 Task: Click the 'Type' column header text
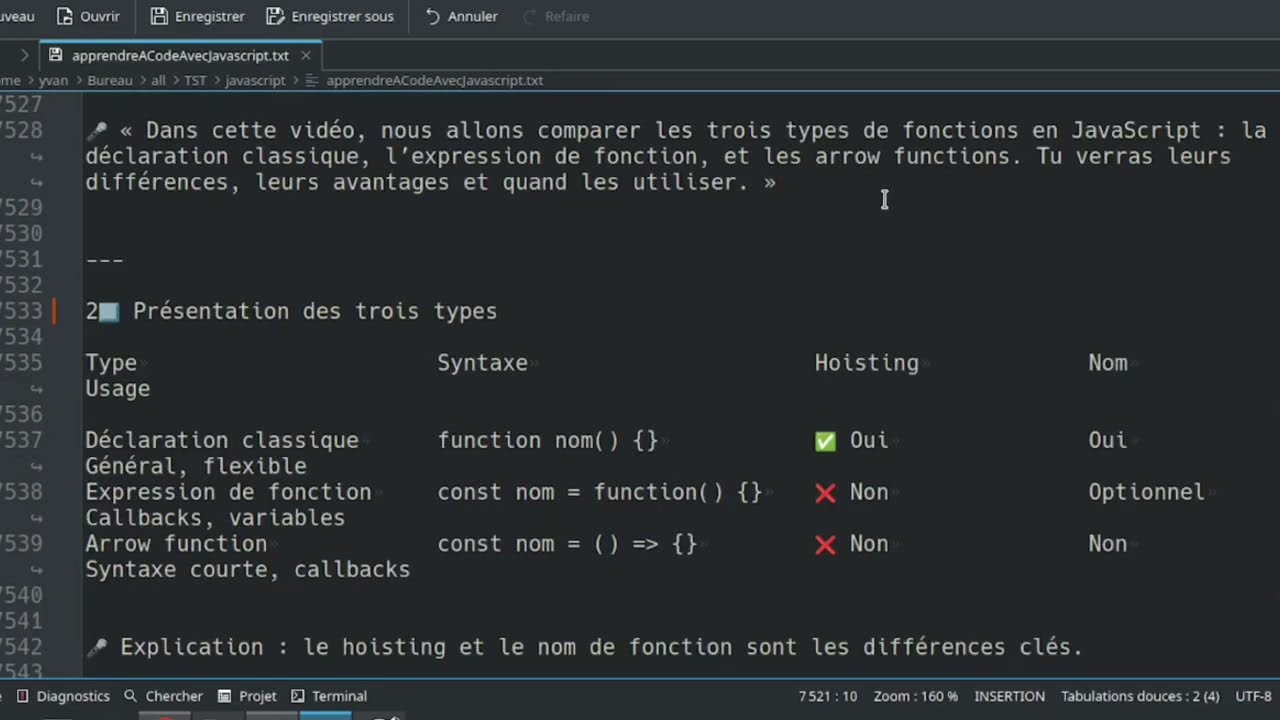pyautogui.click(x=111, y=363)
